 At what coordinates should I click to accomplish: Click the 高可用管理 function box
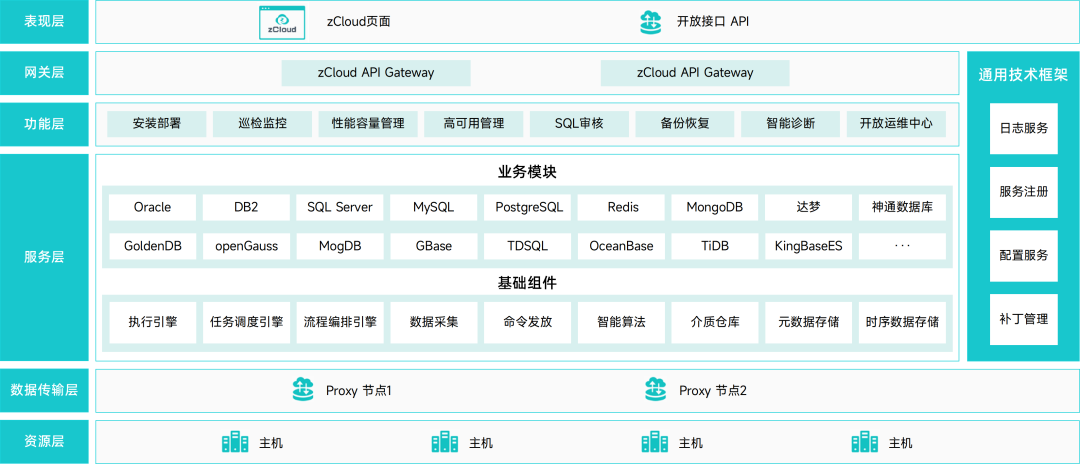474,125
